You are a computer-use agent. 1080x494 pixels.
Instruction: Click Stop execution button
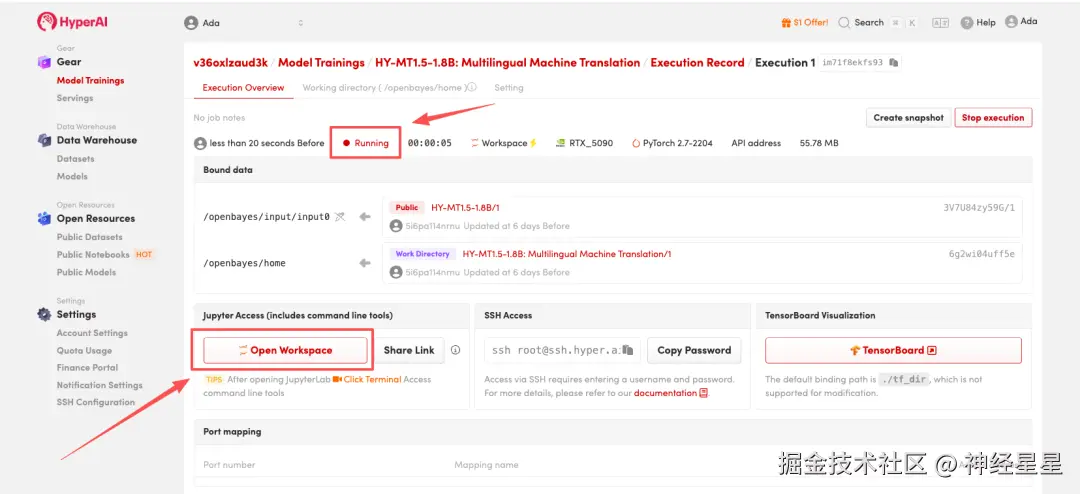point(993,118)
